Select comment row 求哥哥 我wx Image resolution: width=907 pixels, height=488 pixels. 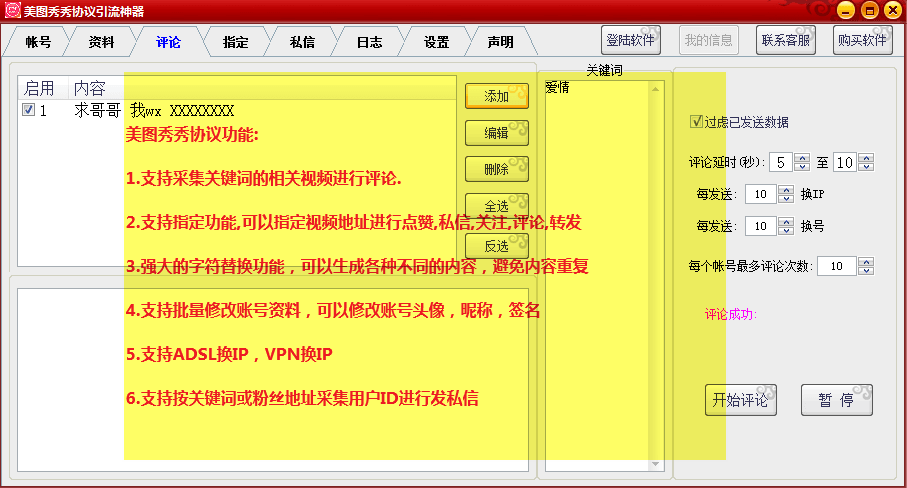237,110
